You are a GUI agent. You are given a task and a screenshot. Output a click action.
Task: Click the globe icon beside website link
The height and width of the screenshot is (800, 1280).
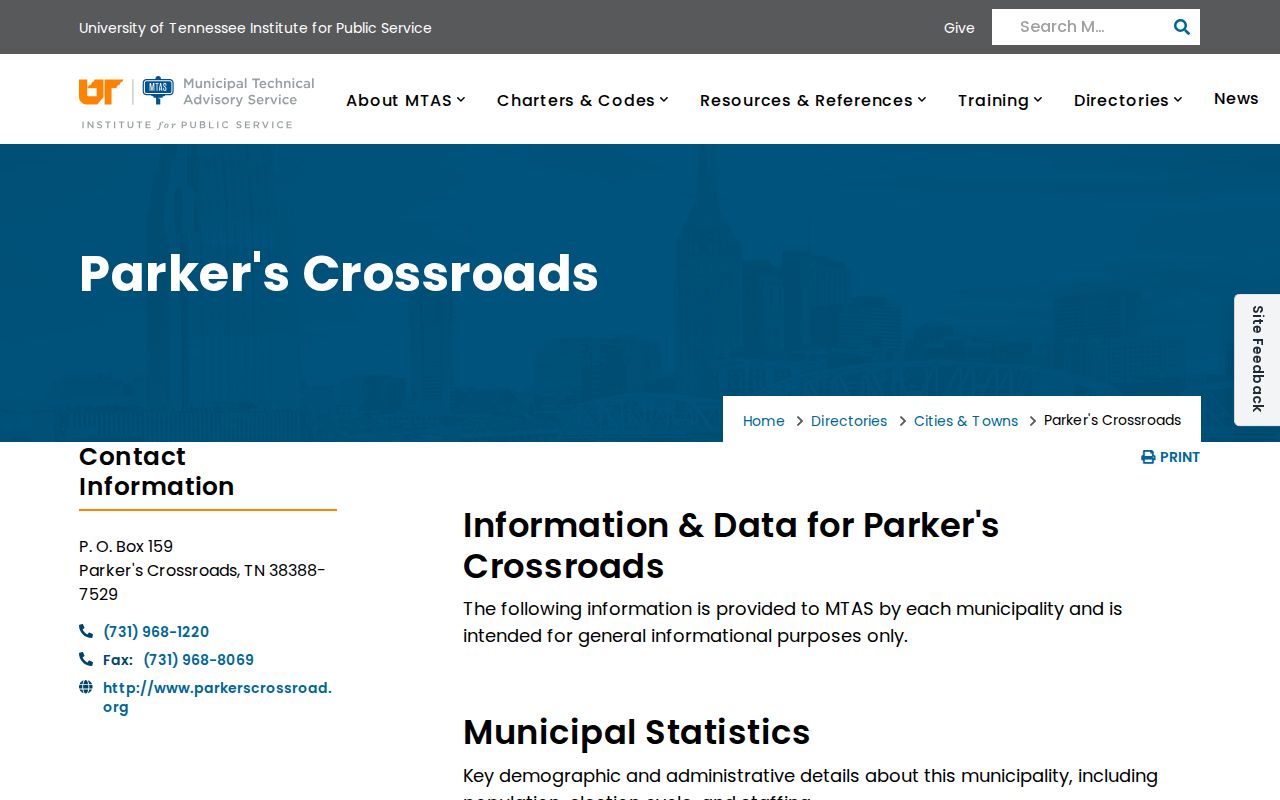tap(86, 687)
